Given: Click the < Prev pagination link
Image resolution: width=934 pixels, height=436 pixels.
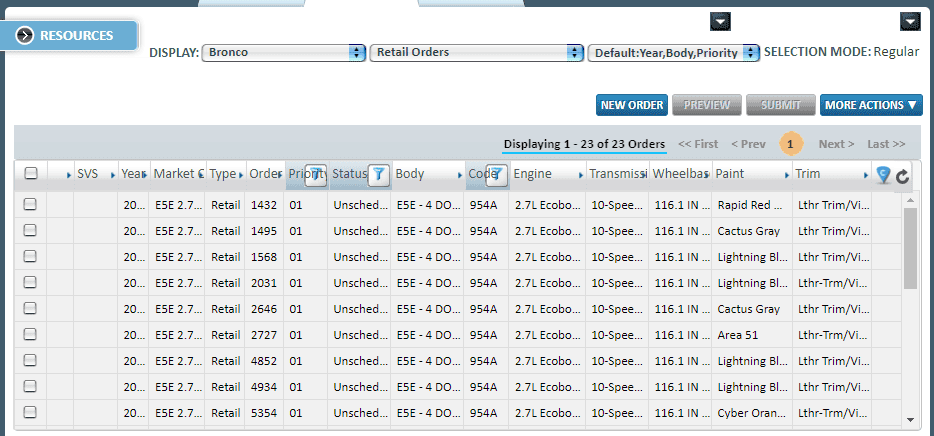Looking at the screenshot, I should click(x=748, y=144).
